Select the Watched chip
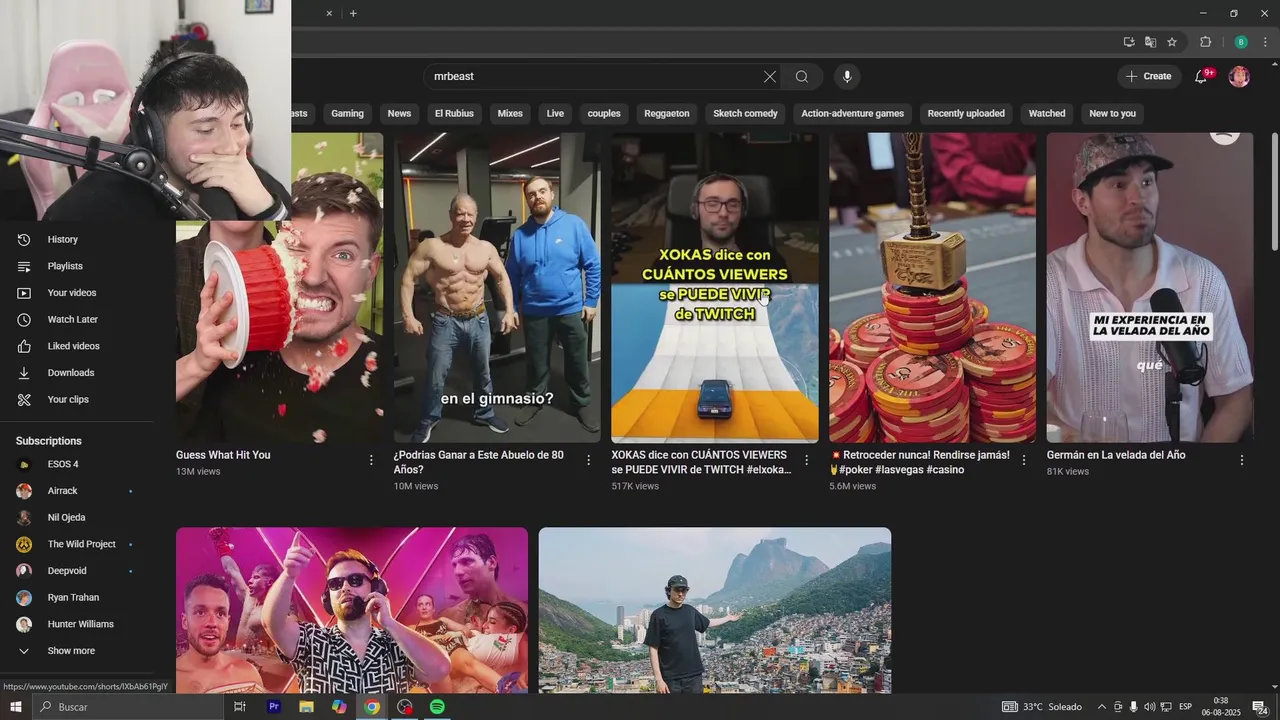This screenshot has width=1280, height=720. tap(1047, 113)
